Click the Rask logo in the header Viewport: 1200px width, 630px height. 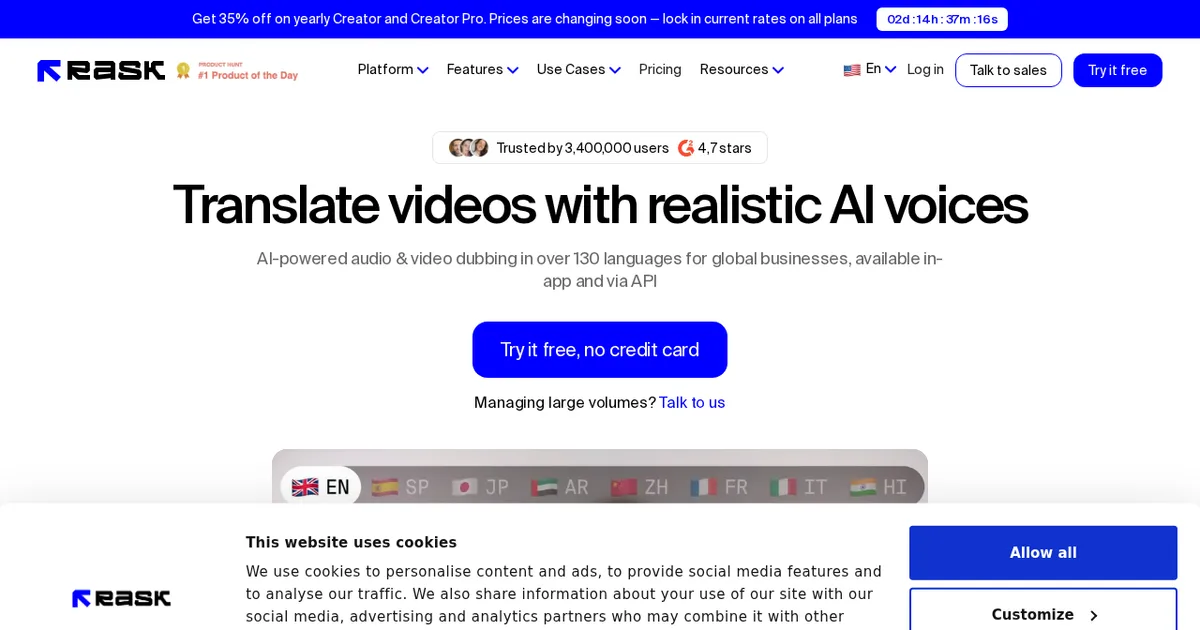pos(101,70)
